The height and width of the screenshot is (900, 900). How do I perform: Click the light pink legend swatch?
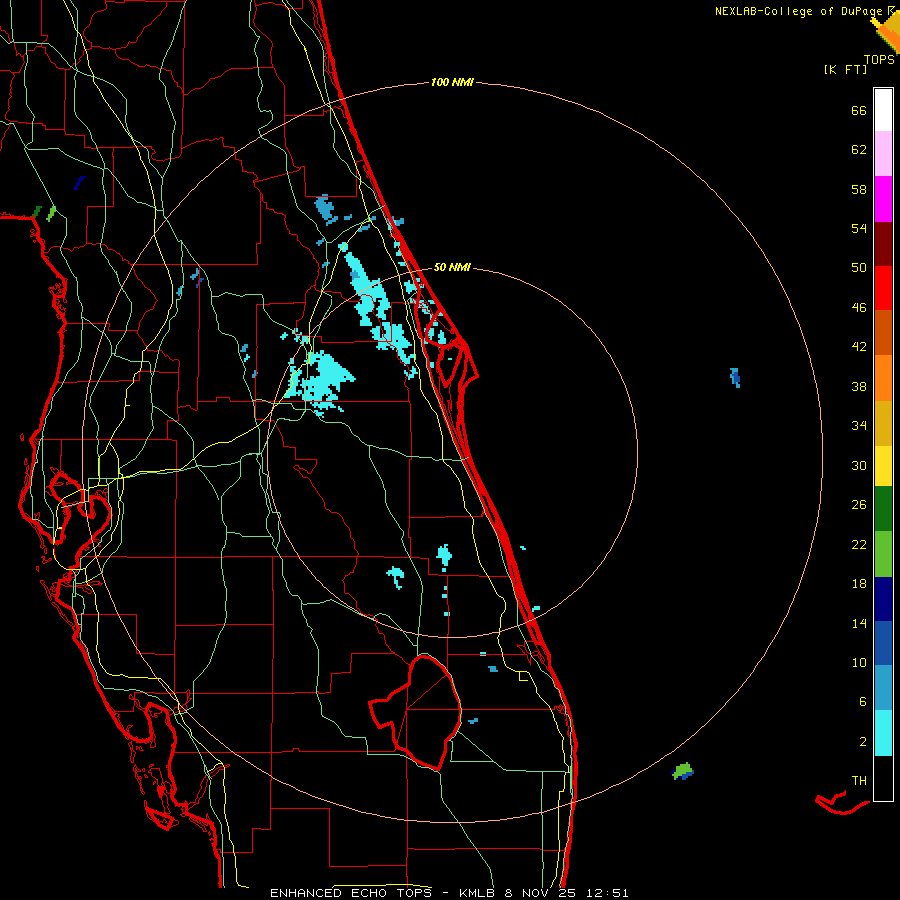tap(883, 154)
